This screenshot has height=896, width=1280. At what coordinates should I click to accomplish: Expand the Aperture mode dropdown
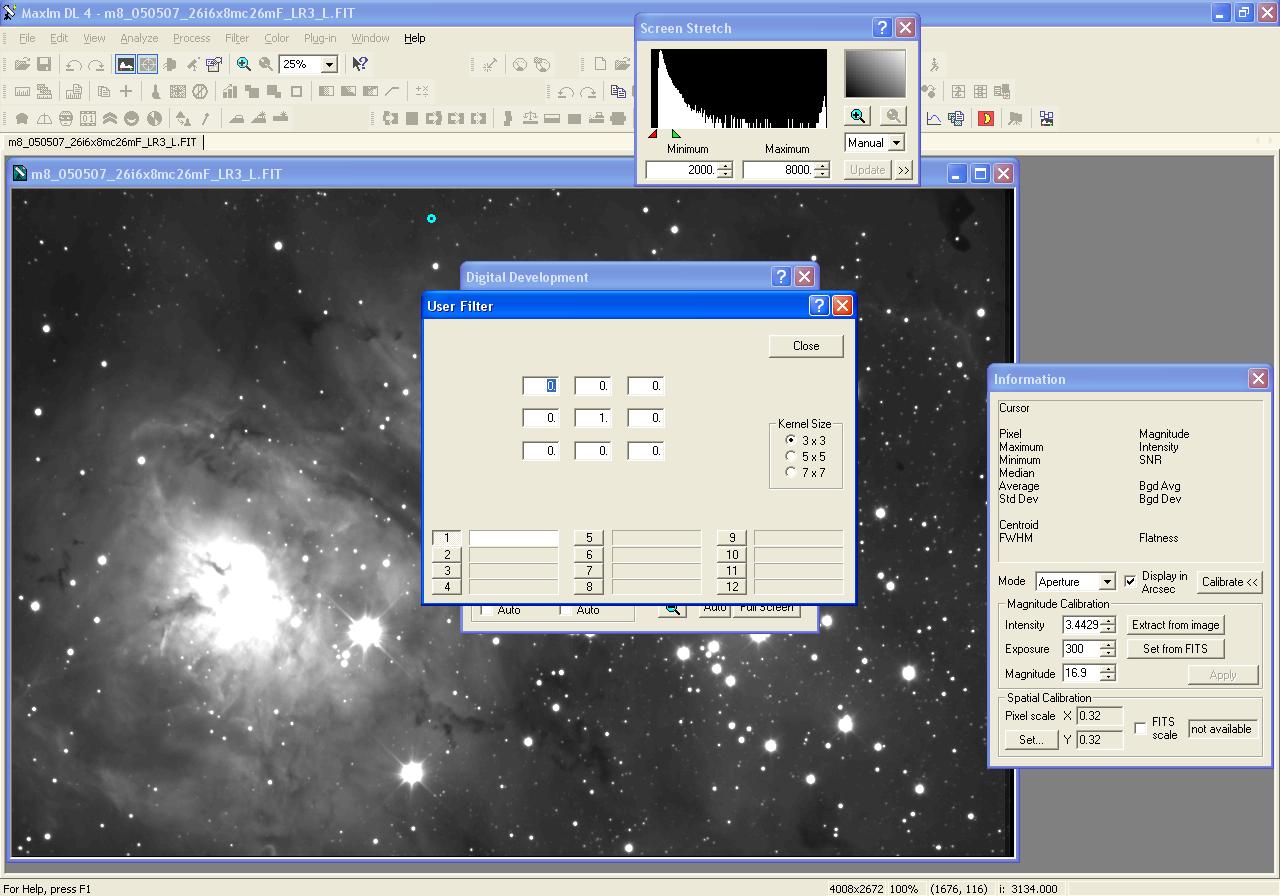point(1106,582)
